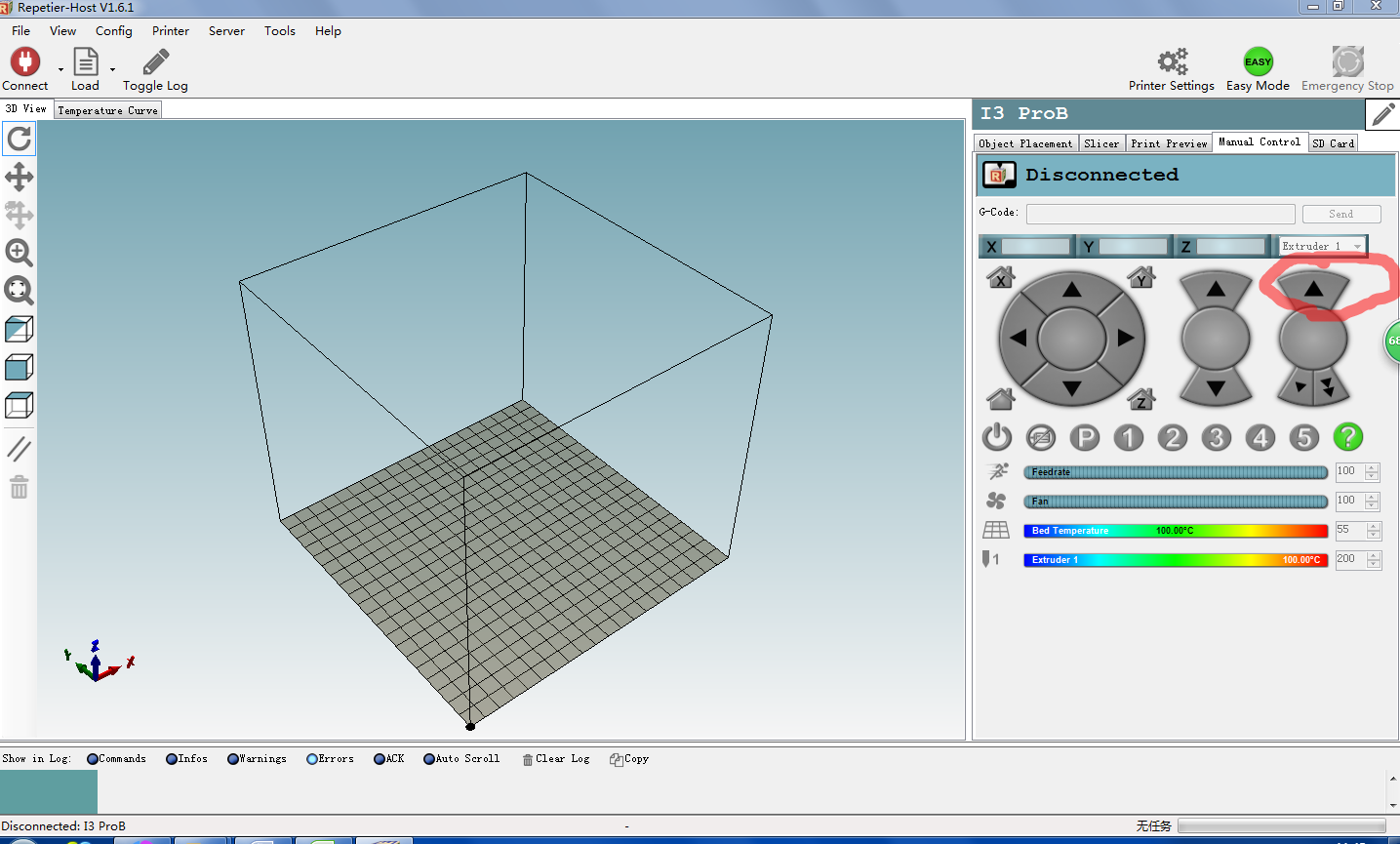Hit the Emergency Stop icon

coord(1348,61)
